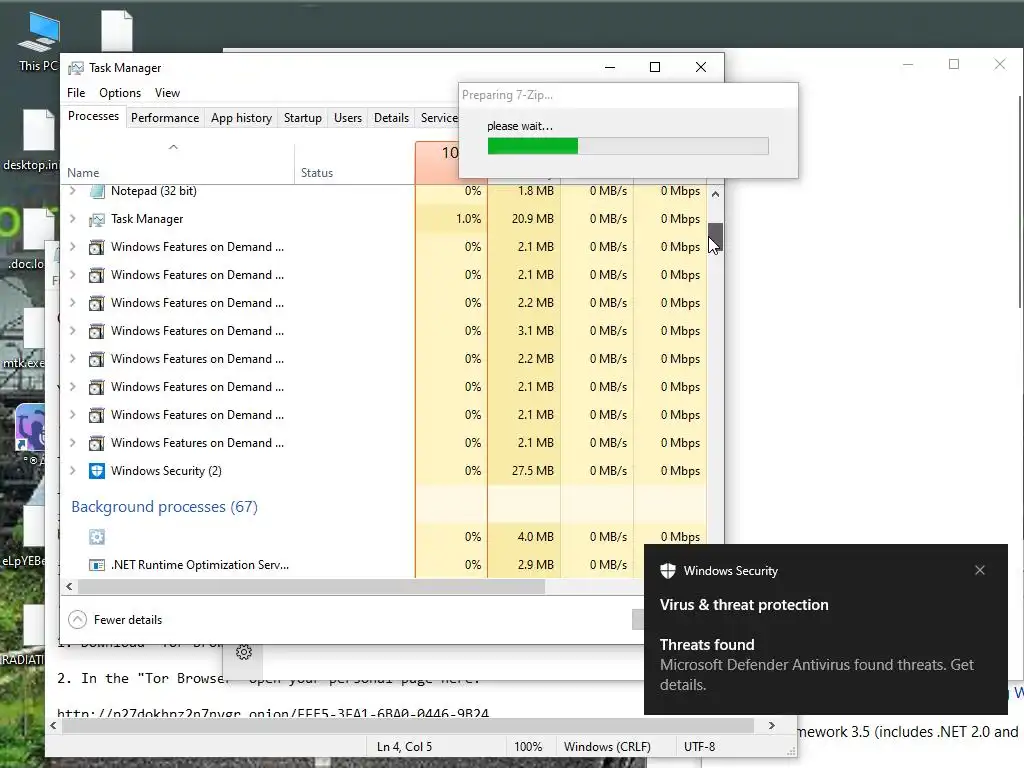This screenshot has height=768, width=1024.
Task: Open the View menu in Task Manager
Action: click(x=167, y=93)
